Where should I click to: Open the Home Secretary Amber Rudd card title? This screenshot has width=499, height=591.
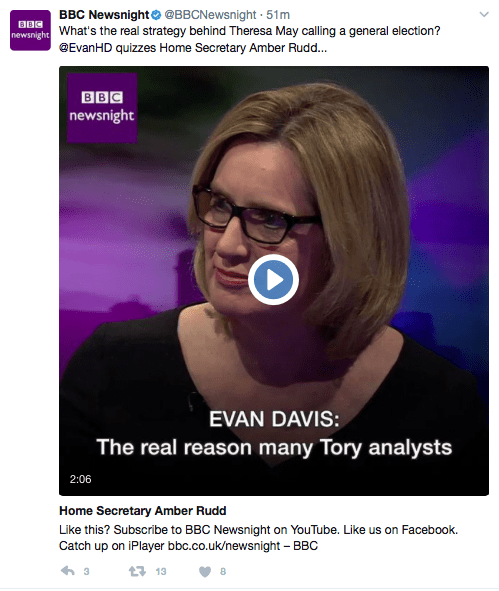[142, 511]
